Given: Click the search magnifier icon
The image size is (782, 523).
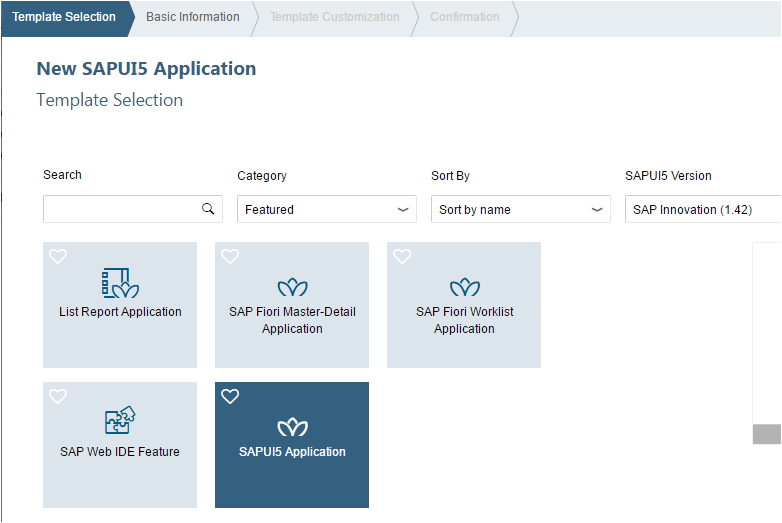Looking at the screenshot, I should click(208, 209).
